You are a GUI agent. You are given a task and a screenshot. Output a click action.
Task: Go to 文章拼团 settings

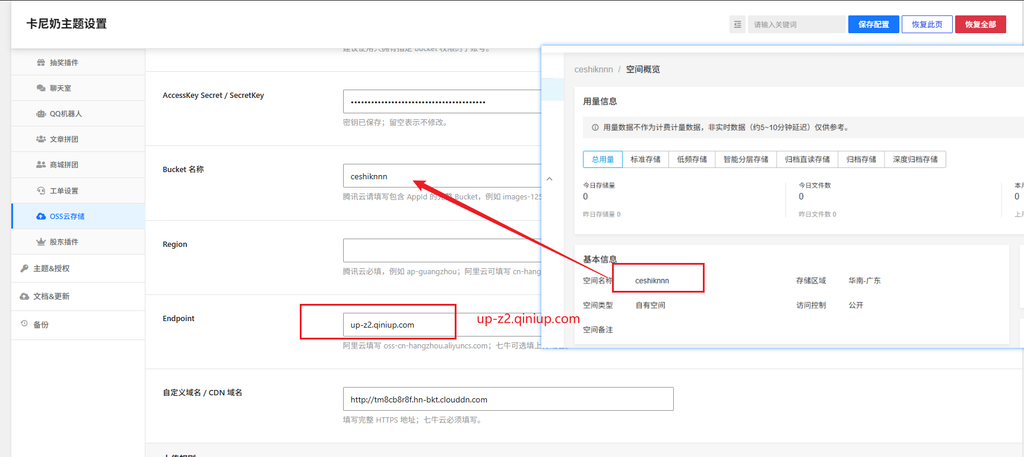(78, 140)
